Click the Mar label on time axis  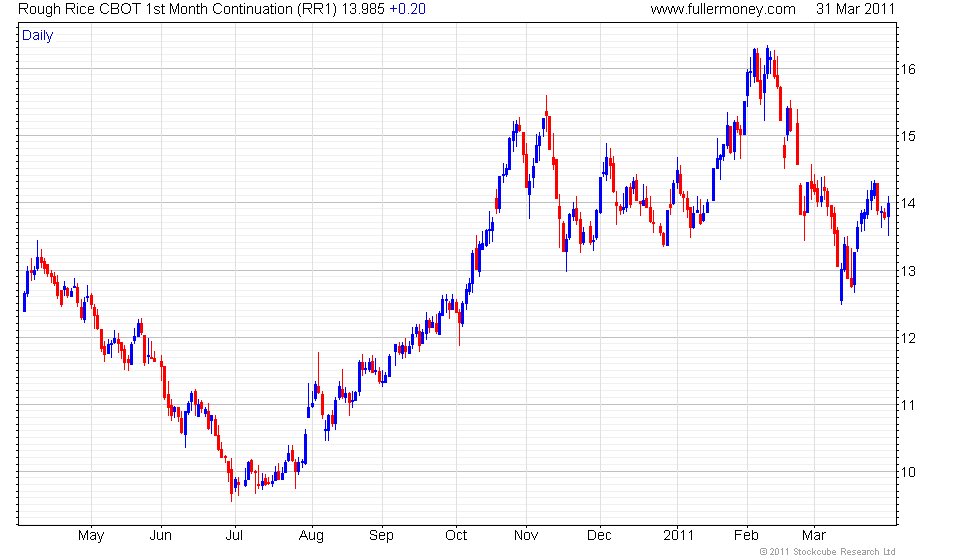(x=814, y=536)
